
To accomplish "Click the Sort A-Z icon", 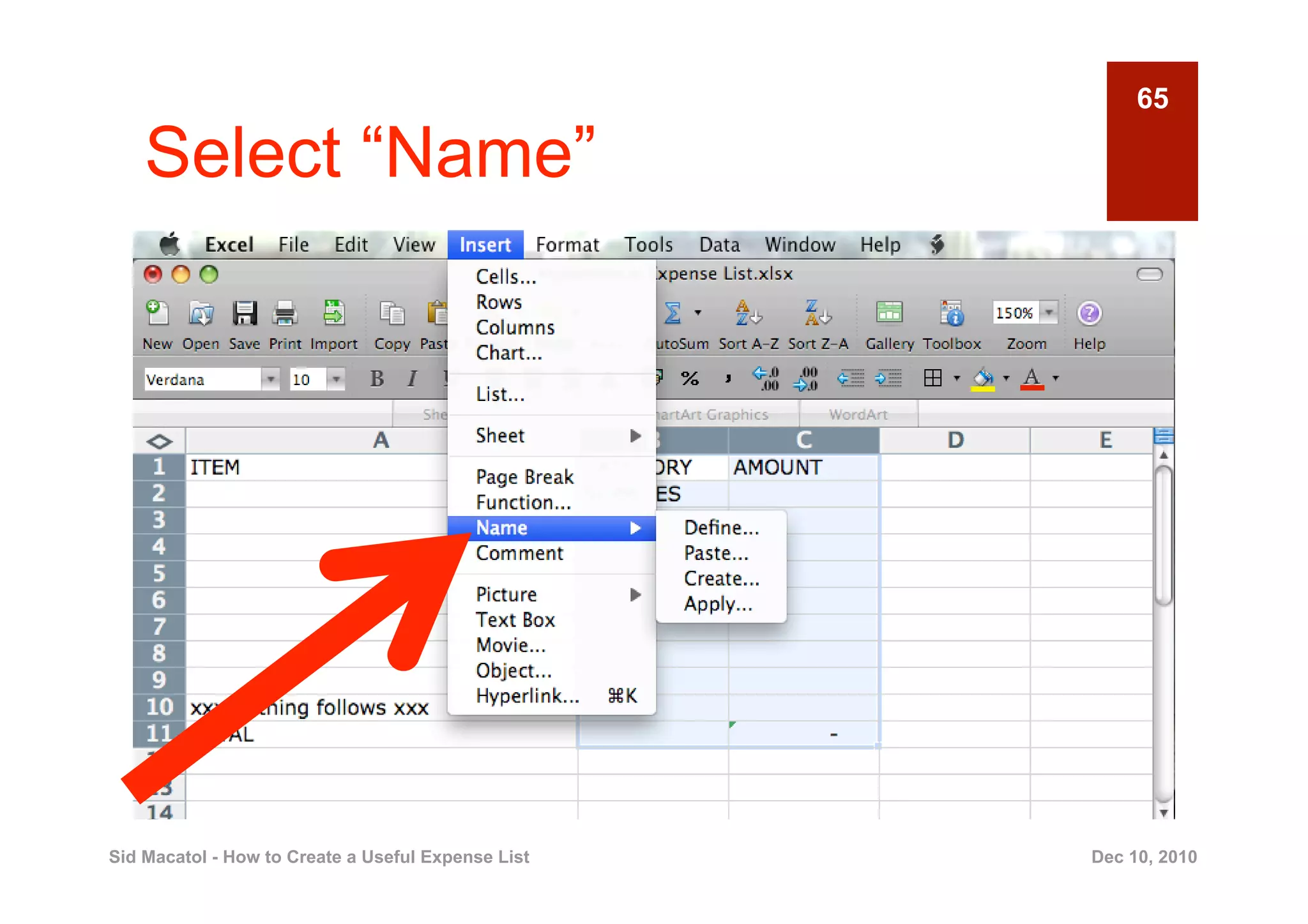I will click(748, 313).
